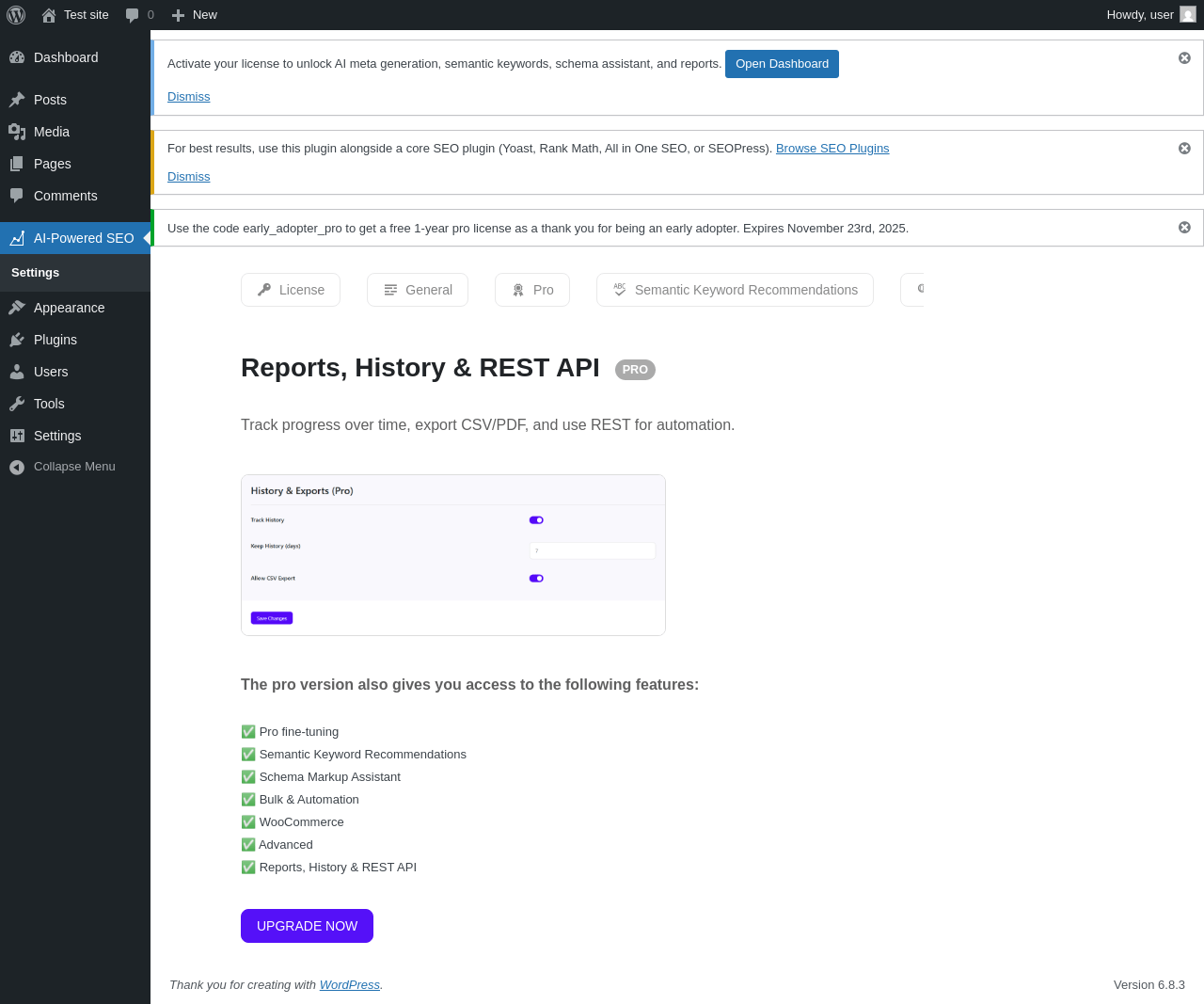Screen dimensions: 1204x1004
Task: Dismiss the license activation notice with X
Action: click(1184, 58)
